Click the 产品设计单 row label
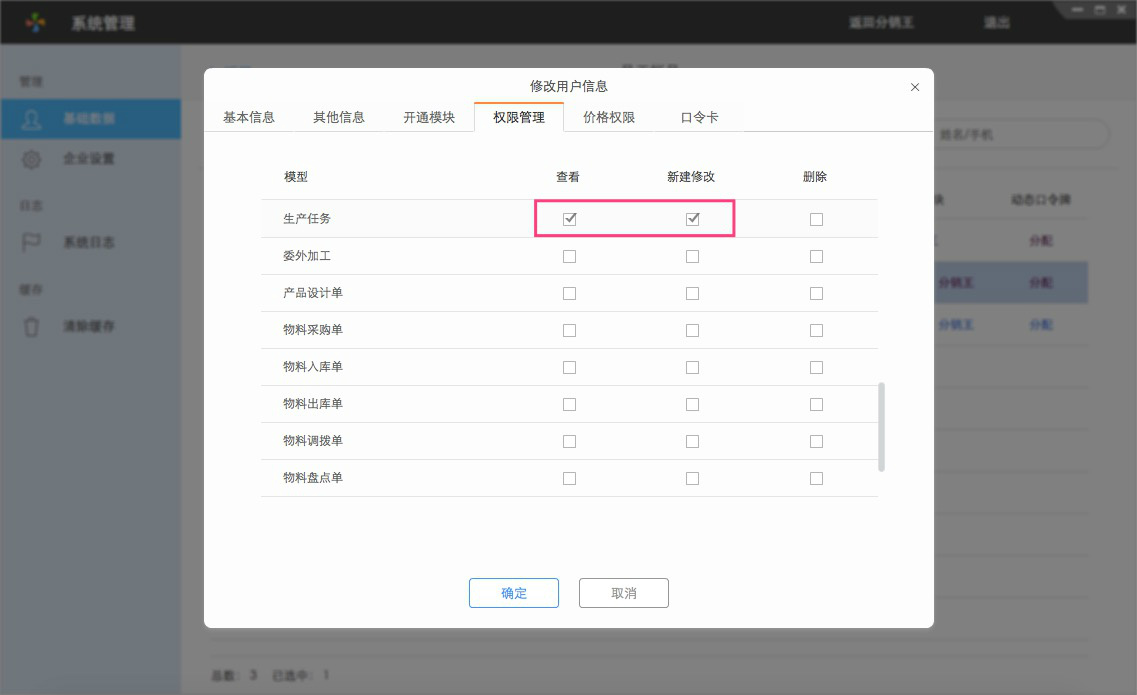Viewport: 1137px width, 695px height. coord(313,292)
